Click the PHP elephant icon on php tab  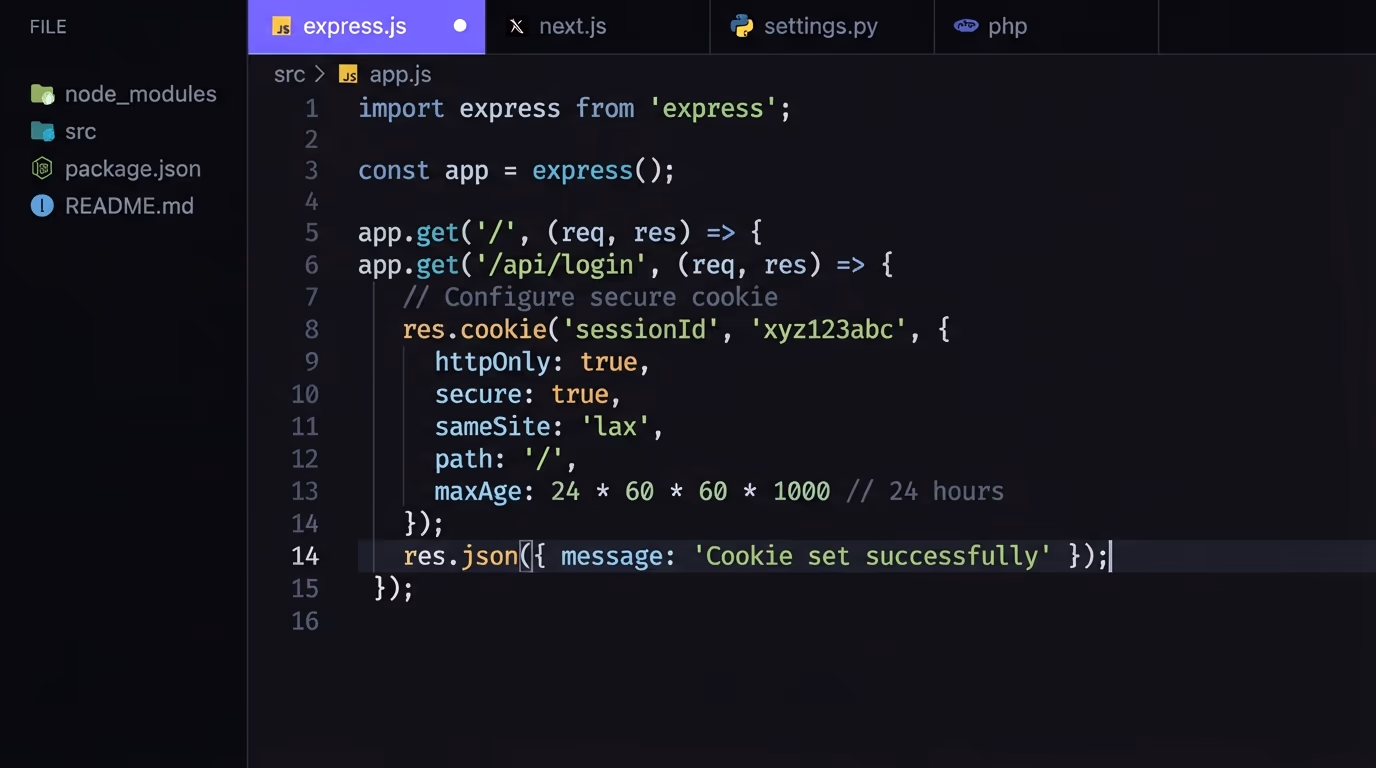[x=966, y=26]
